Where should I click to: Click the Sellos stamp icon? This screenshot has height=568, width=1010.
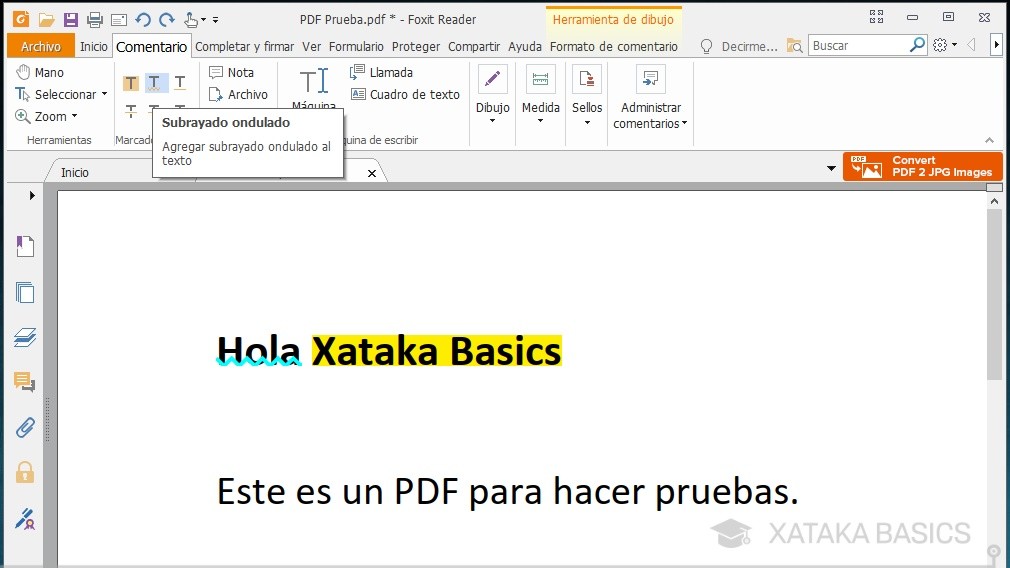click(x=587, y=79)
